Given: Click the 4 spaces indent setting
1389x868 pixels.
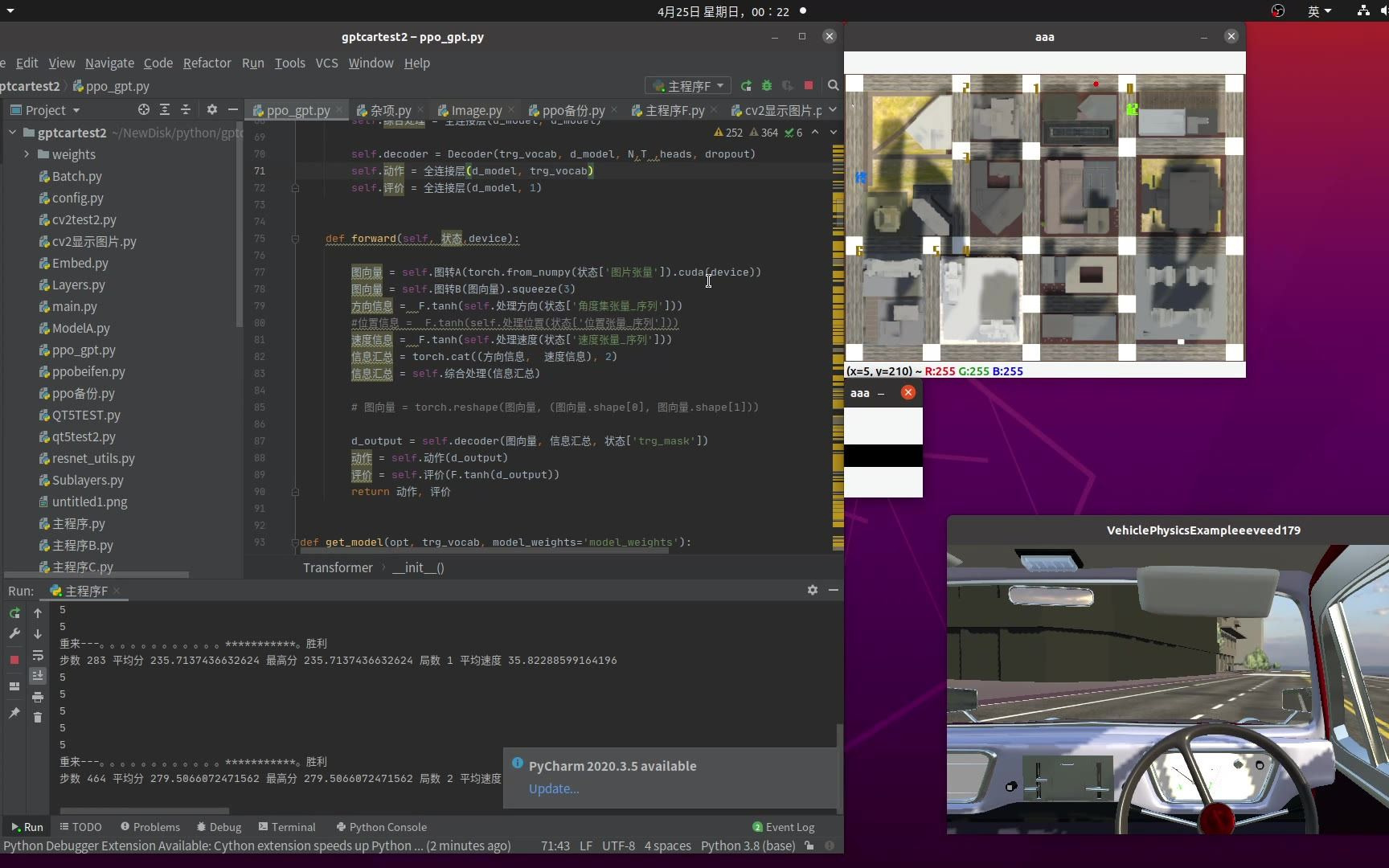Looking at the screenshot, I should 667,845.
